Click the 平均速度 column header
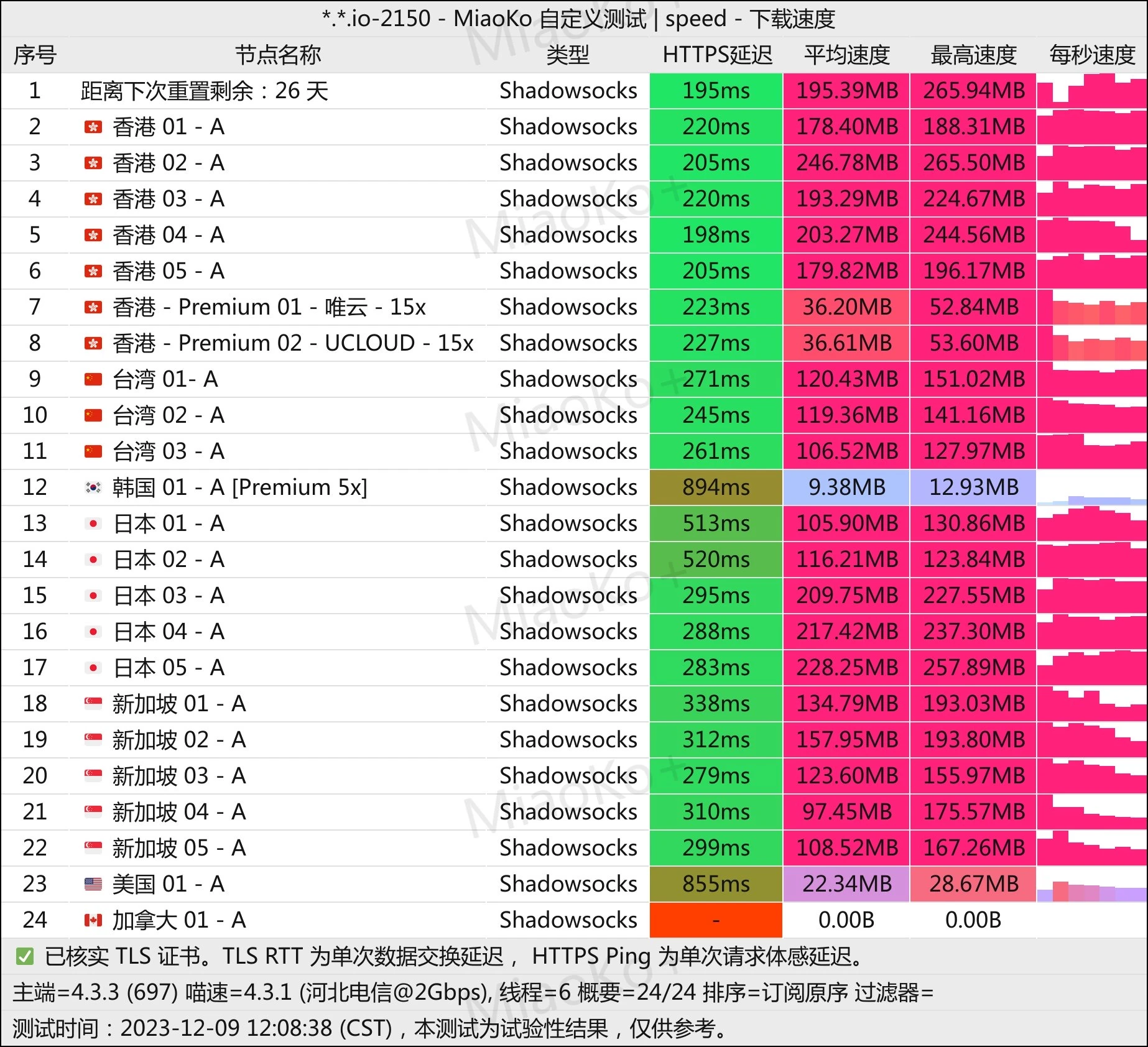This screenshot has width=1148, height=1047. click(x=846, y=55)
